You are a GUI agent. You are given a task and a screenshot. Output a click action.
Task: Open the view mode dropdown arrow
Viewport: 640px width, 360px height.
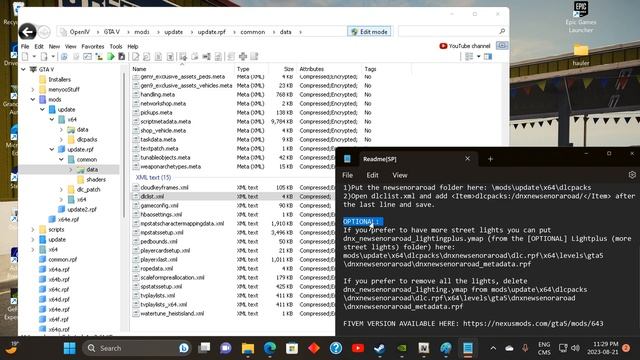point(478,56)
